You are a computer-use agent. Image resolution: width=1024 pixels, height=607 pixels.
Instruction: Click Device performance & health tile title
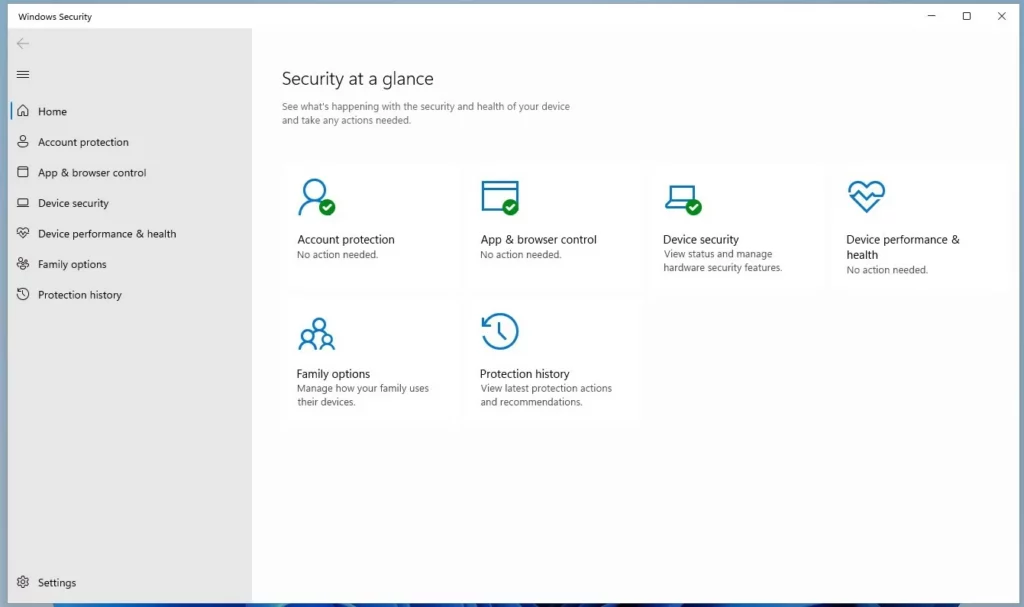(903, 247)
